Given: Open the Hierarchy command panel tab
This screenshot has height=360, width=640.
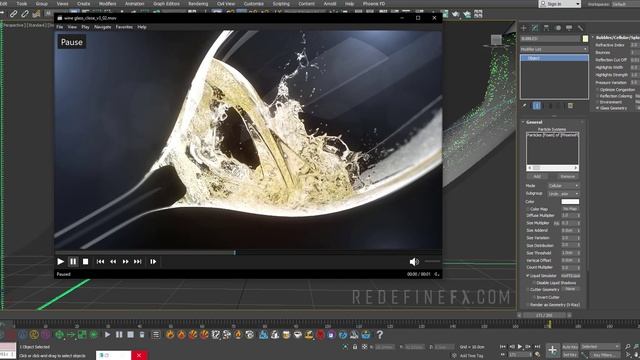Looking at the screenshot, I should pos(547,28).
